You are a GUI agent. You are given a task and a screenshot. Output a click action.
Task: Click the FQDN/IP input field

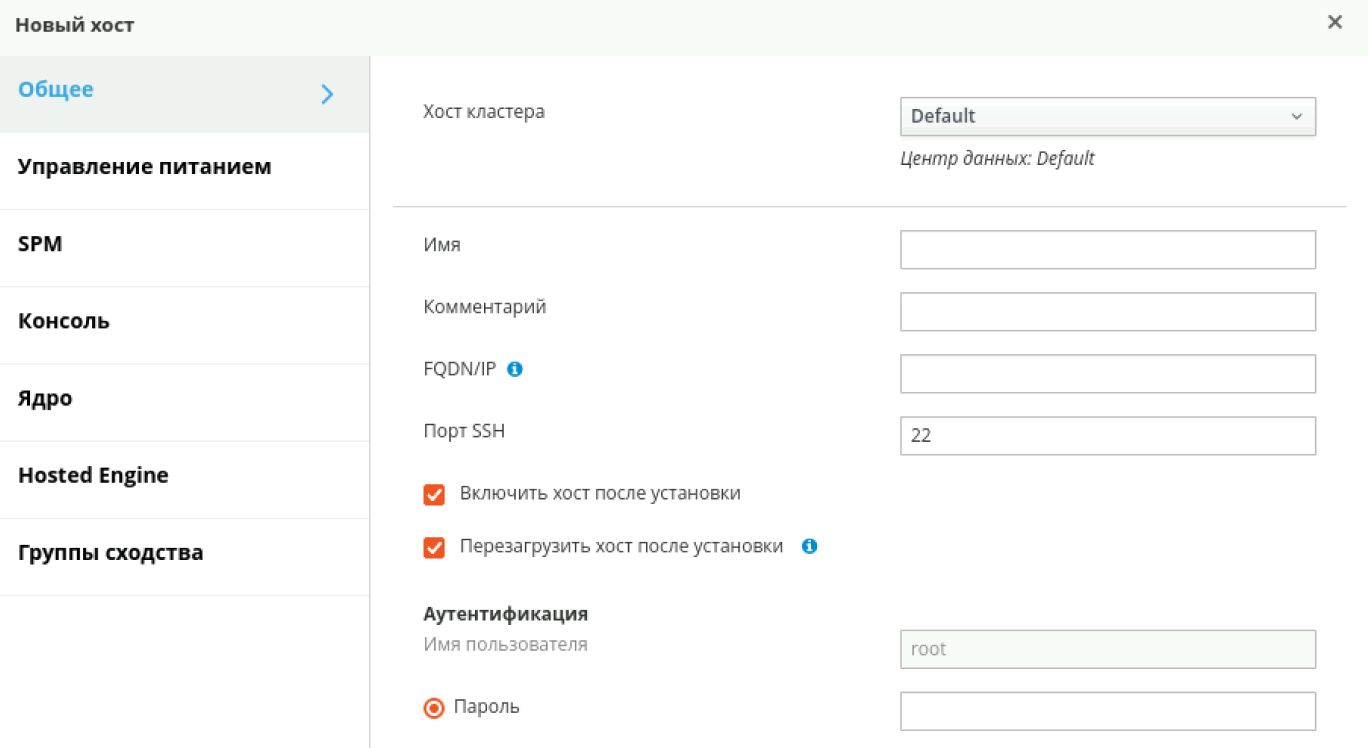(x=1107, y=374)
